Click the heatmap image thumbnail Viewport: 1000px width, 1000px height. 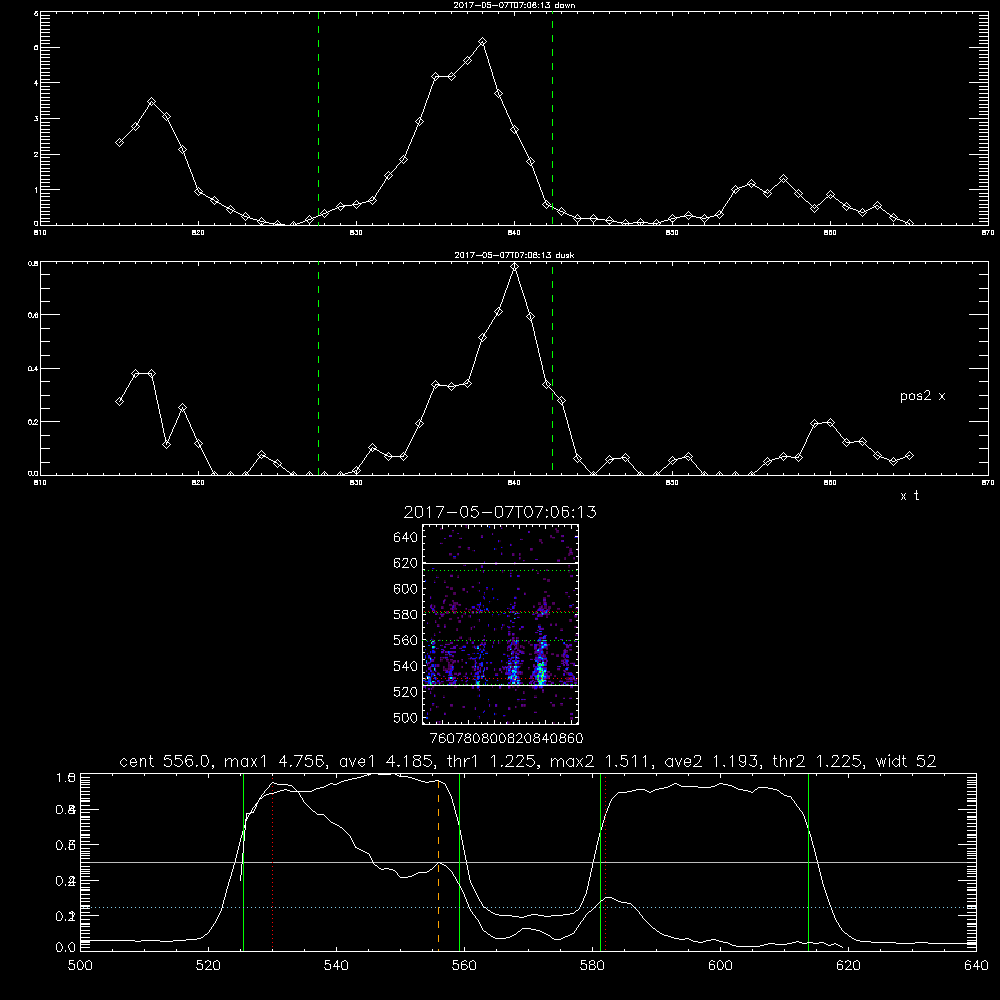click(x=501, y=624)
